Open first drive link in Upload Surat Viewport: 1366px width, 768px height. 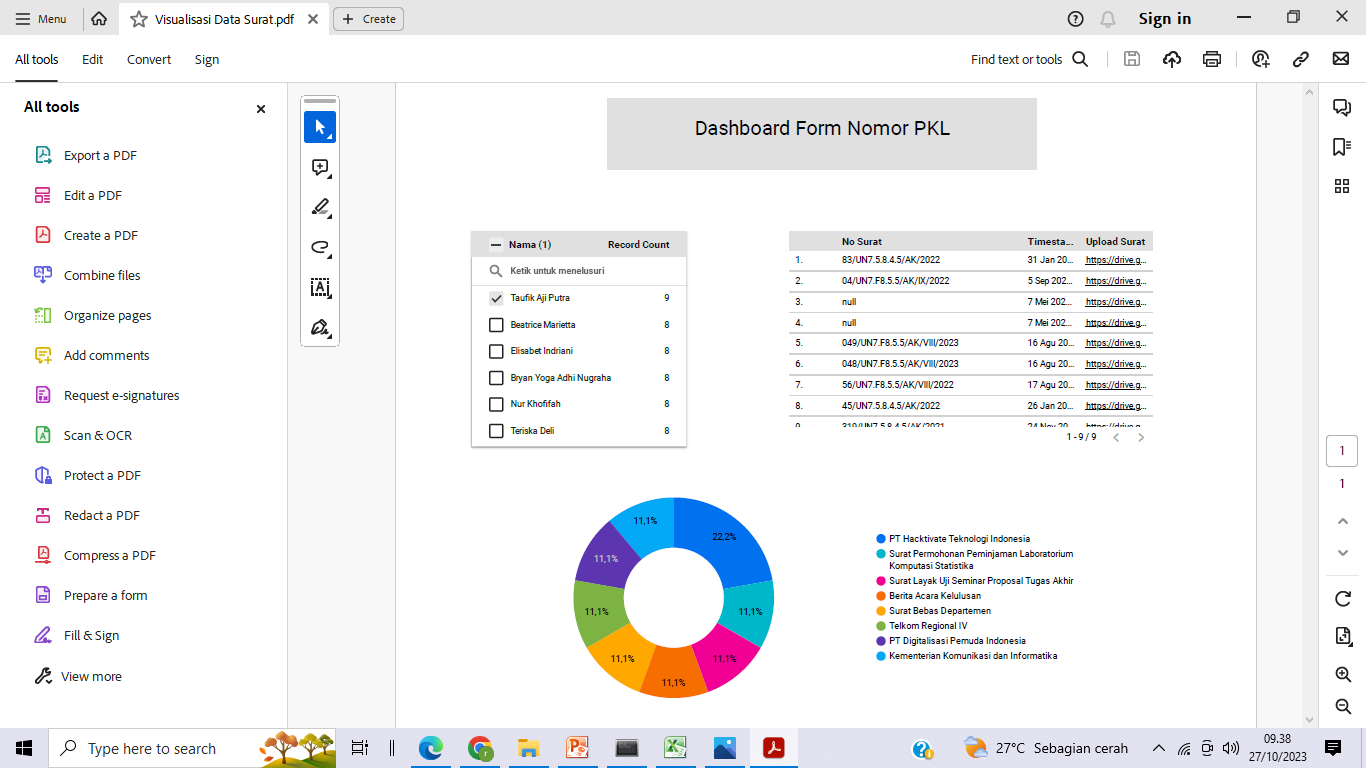pos(1116,260)
